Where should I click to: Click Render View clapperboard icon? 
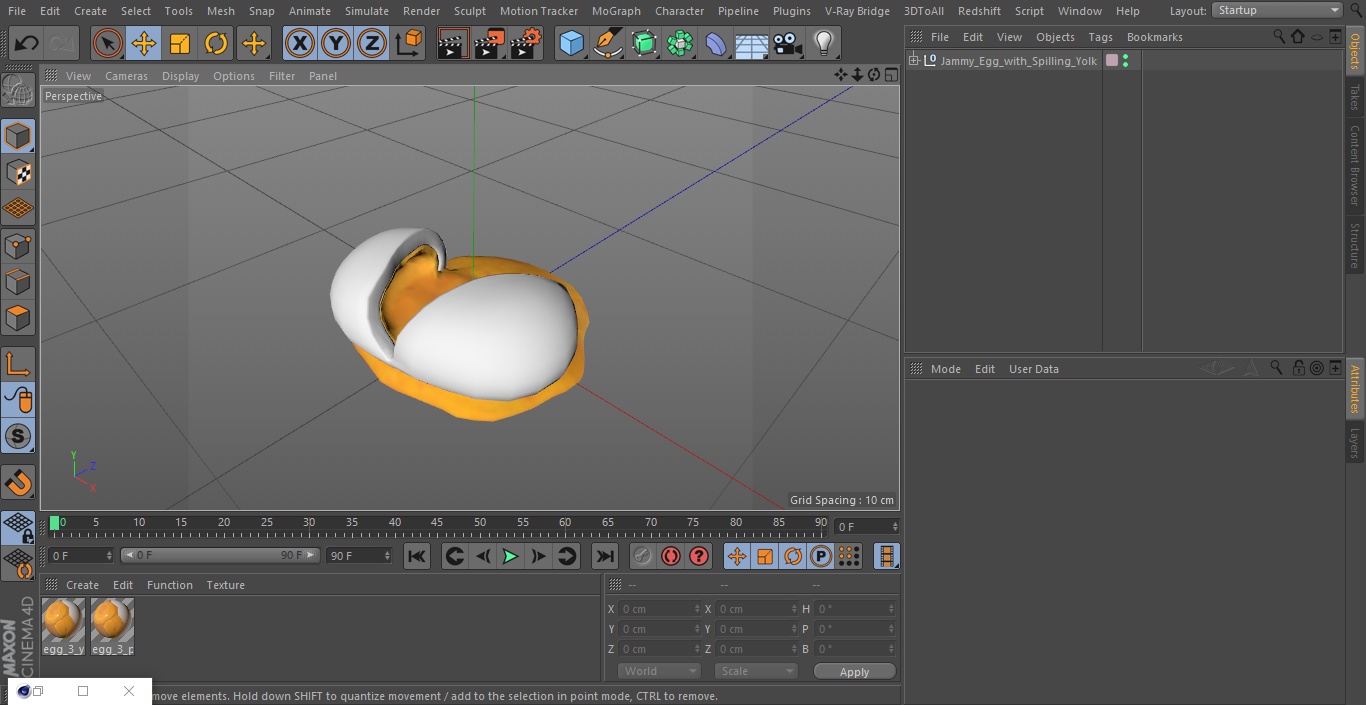click(x=453, y=43)
